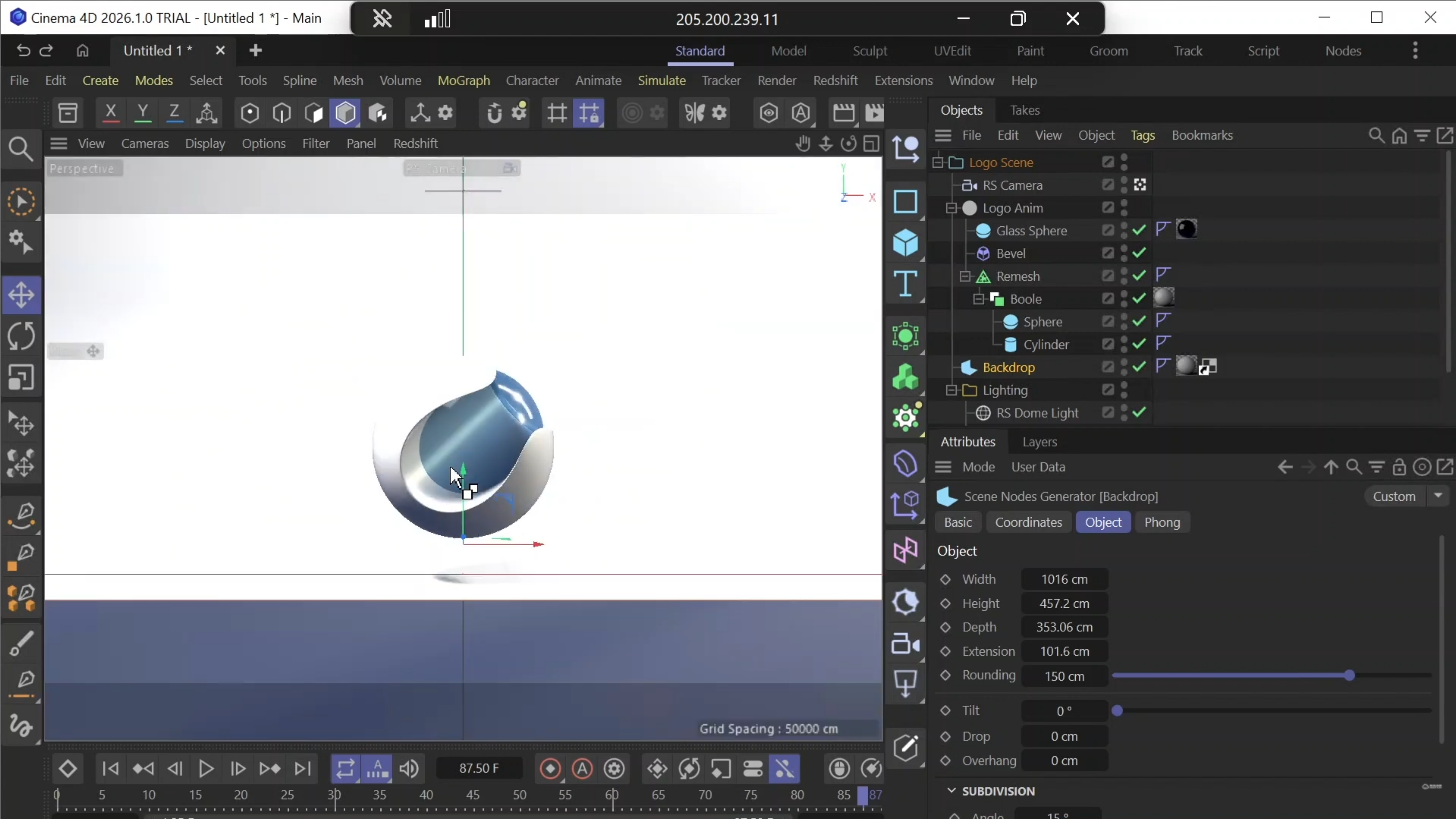Open the Takes panel tab
The height and width of the screenshot is (819, 1456).
coord(1024,110)
